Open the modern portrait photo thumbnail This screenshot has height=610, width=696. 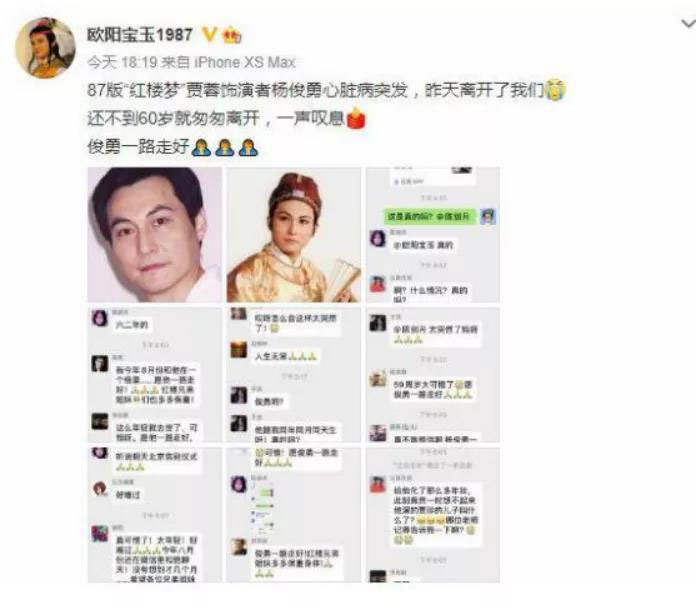click(154, 235)
